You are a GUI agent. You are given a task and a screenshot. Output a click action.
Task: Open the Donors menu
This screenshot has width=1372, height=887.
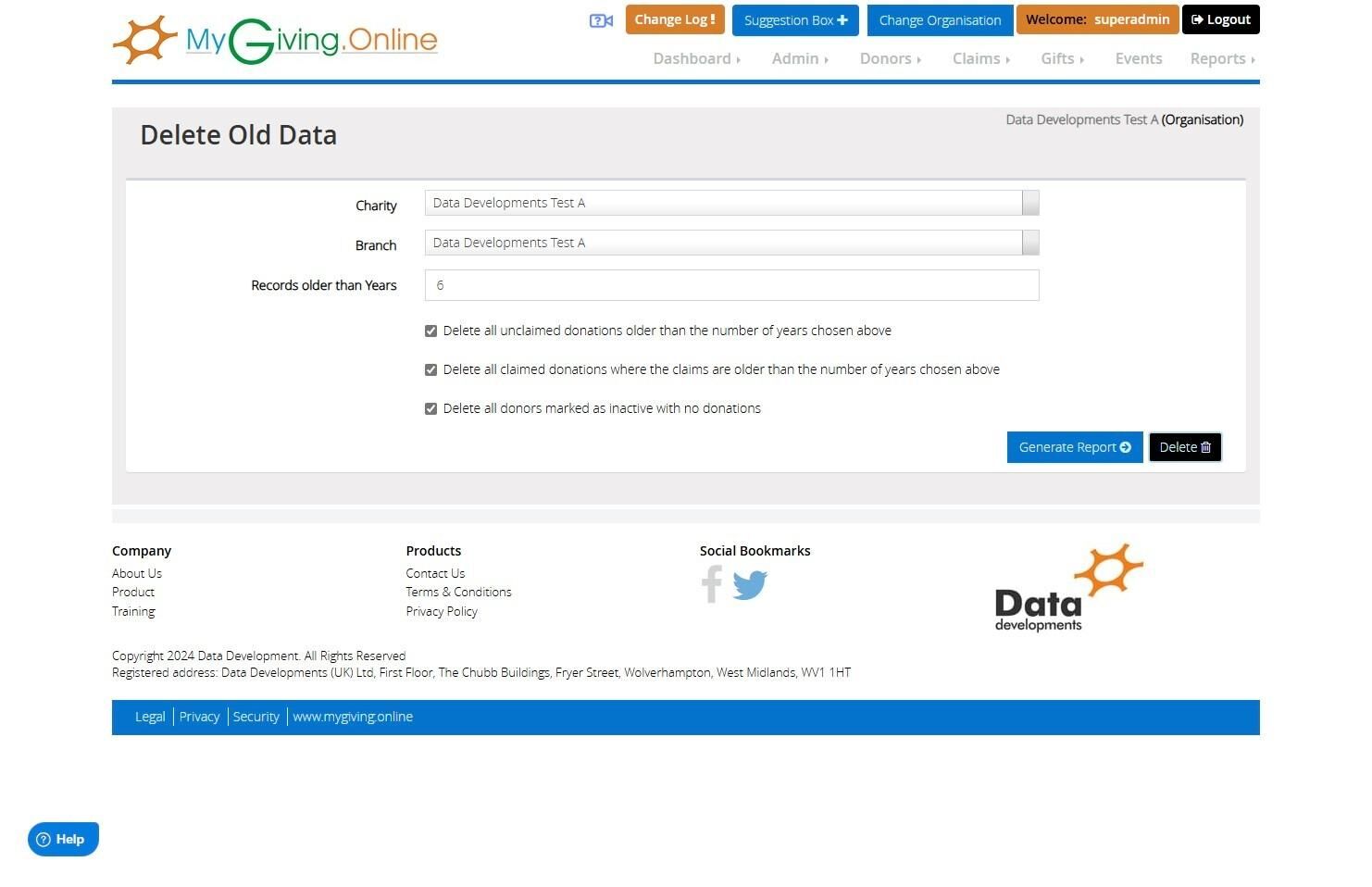coord(890,58)
